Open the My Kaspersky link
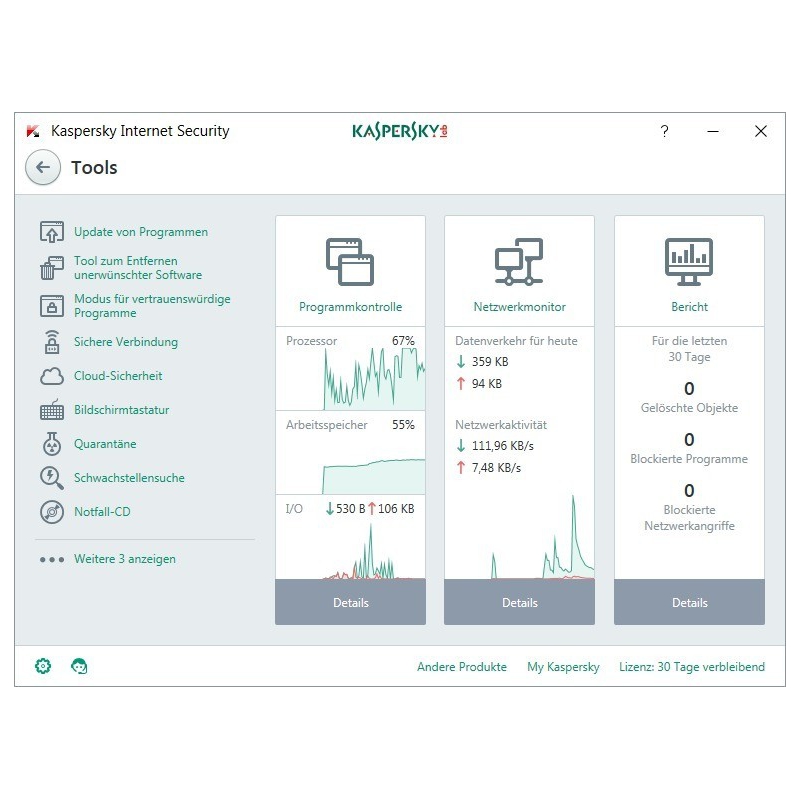Screen dimensions: 800x800 tap(563, 667)
